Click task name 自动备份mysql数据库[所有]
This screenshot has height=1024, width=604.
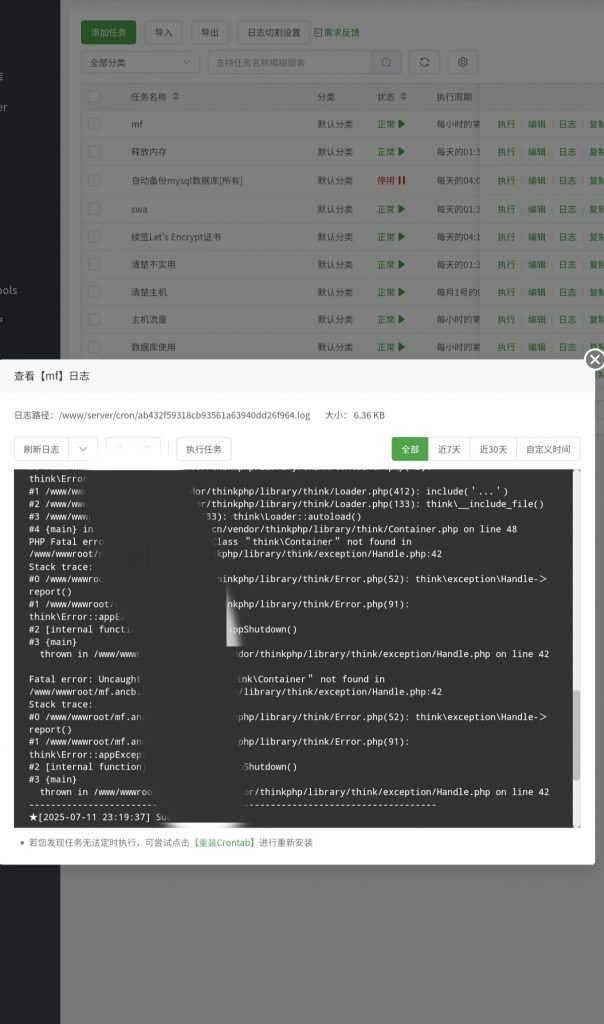tap(187, 180)
